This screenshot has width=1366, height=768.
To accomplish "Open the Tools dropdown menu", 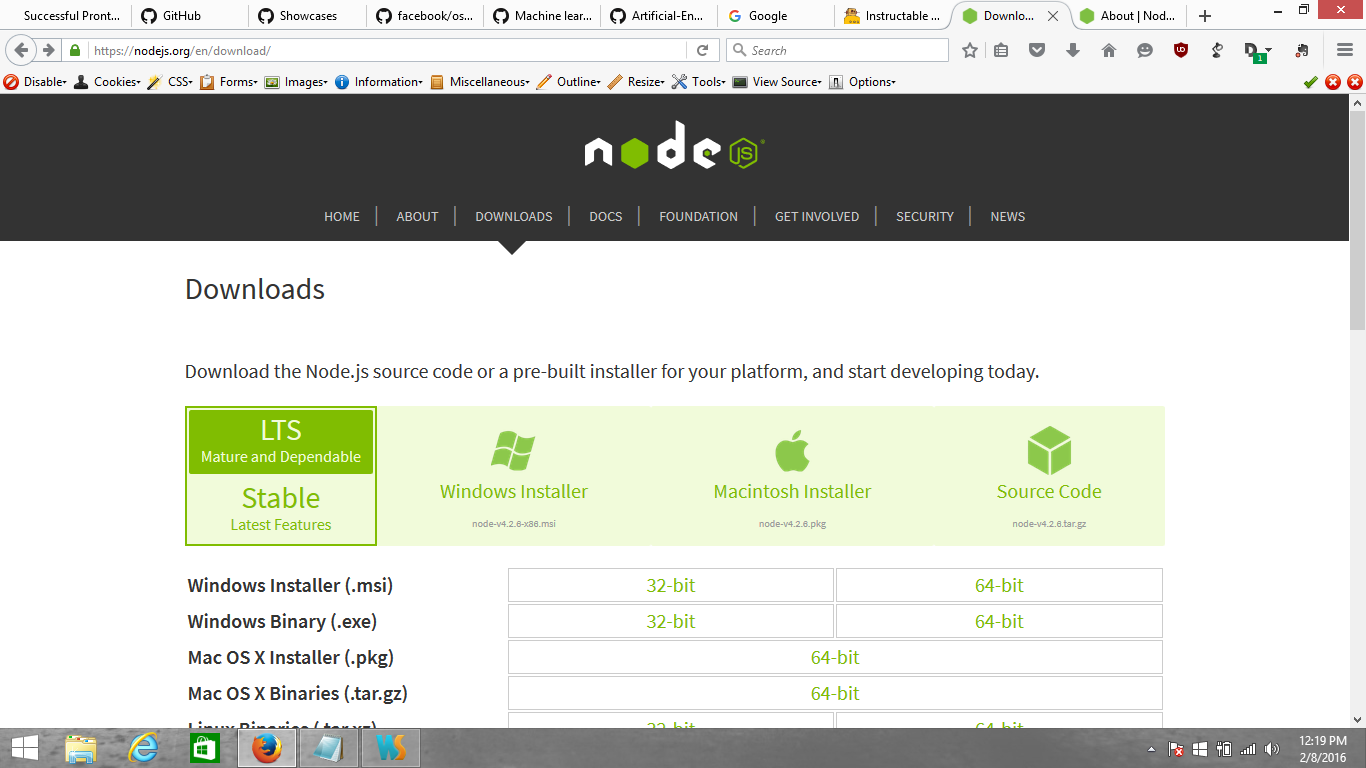I will [x=699, y=82].
